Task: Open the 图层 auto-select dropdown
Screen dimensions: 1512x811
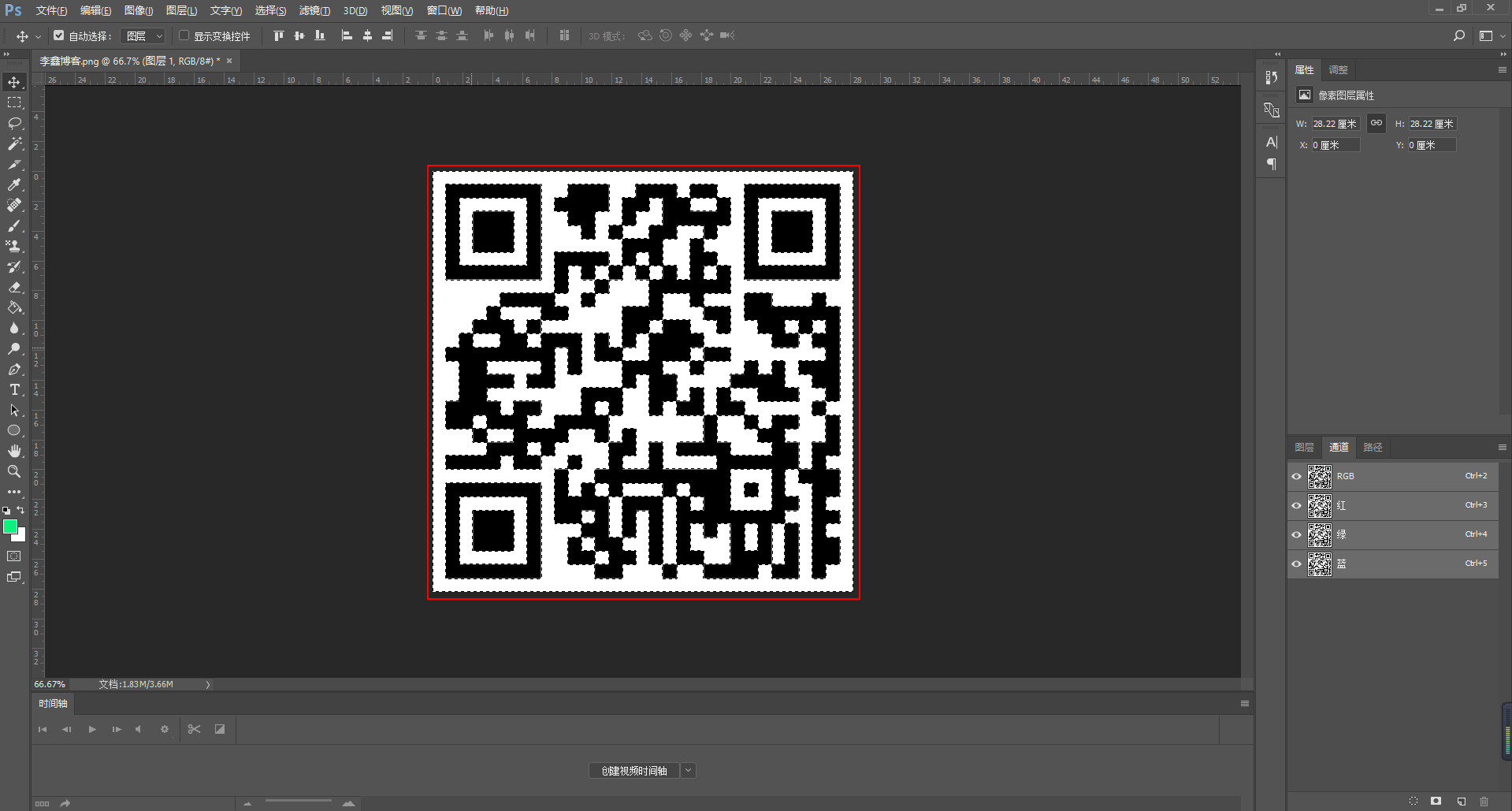Action: pyautogui.click(x=143, y=35)
